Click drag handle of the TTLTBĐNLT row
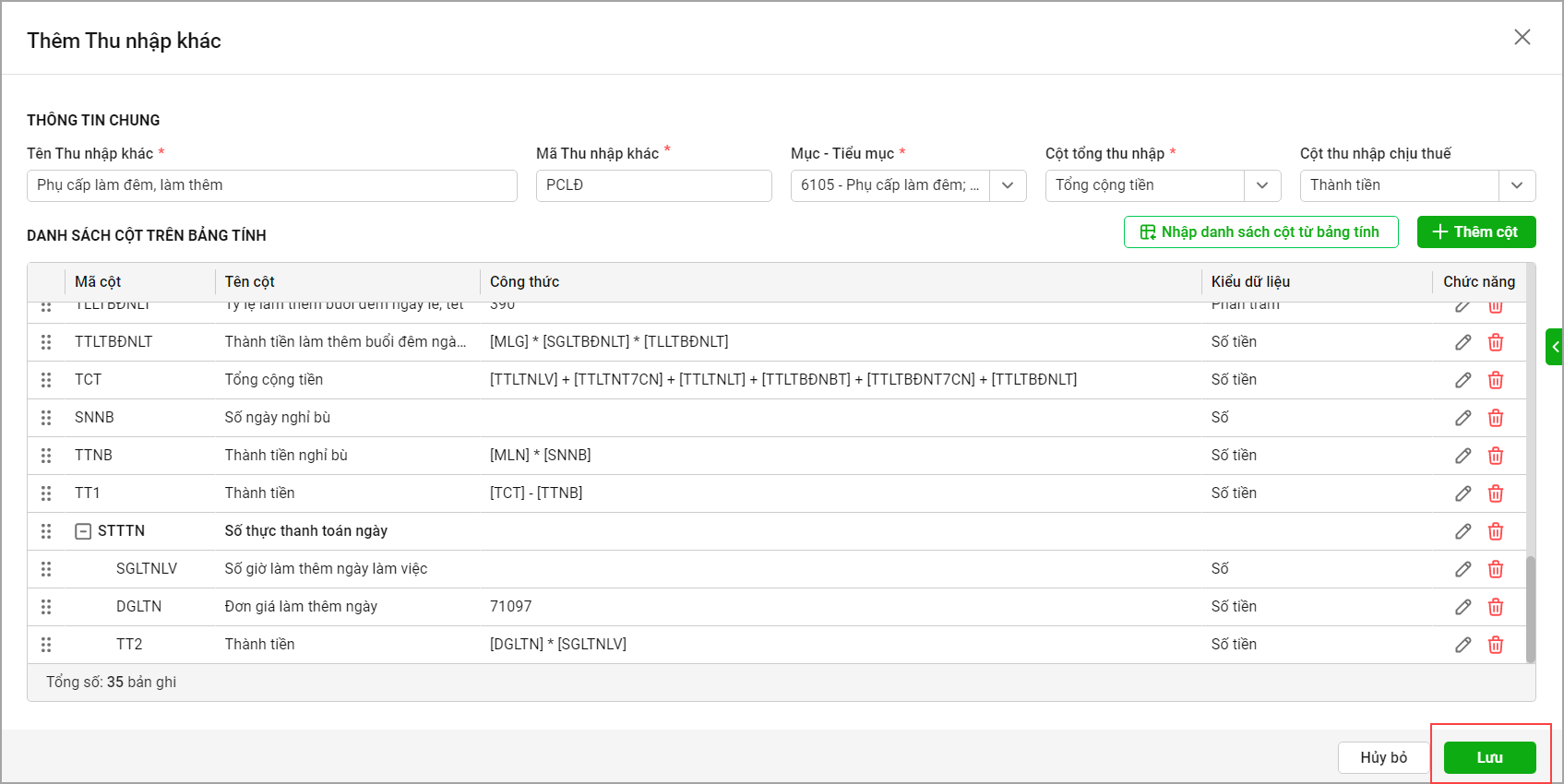This screenshot has width=1564, height=784. 46,342
